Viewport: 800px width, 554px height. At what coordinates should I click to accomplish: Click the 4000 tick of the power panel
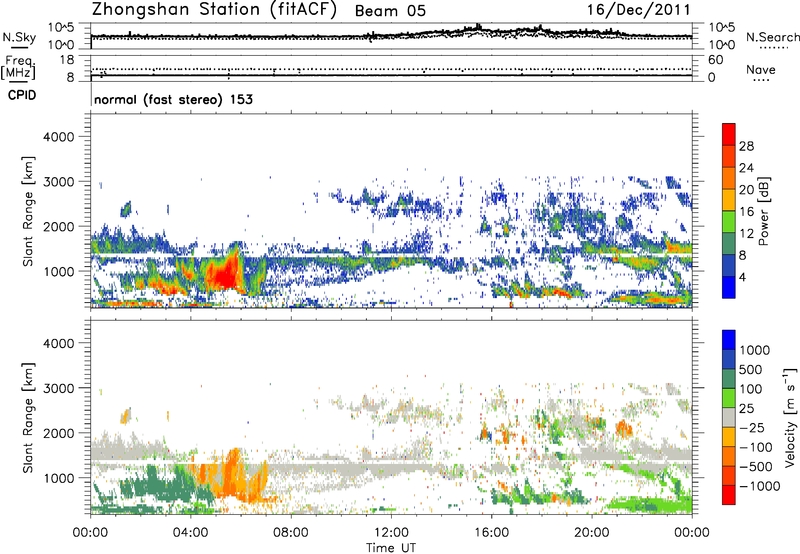(x=58, y=137)
